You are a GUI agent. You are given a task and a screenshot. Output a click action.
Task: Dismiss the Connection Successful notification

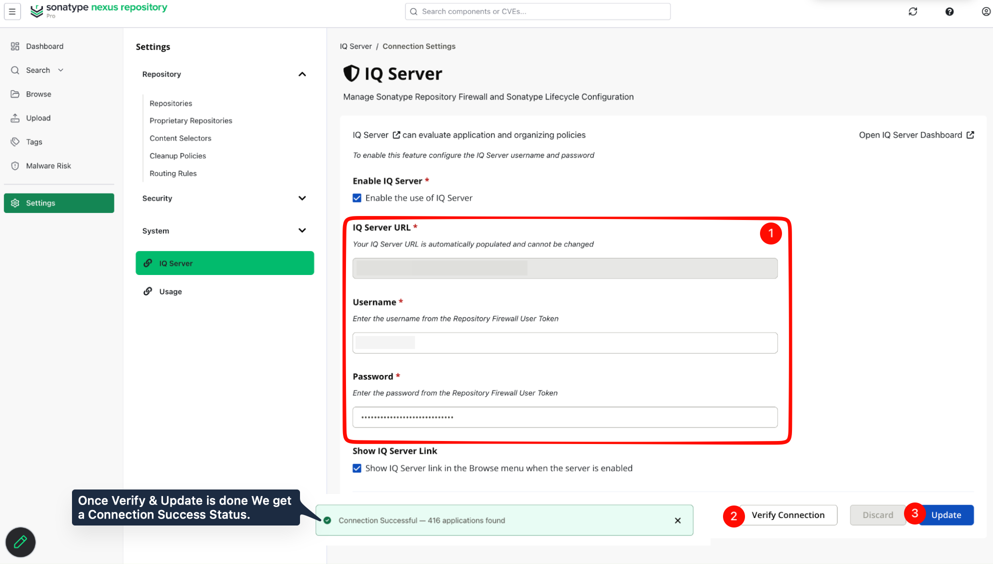[678, 520]
